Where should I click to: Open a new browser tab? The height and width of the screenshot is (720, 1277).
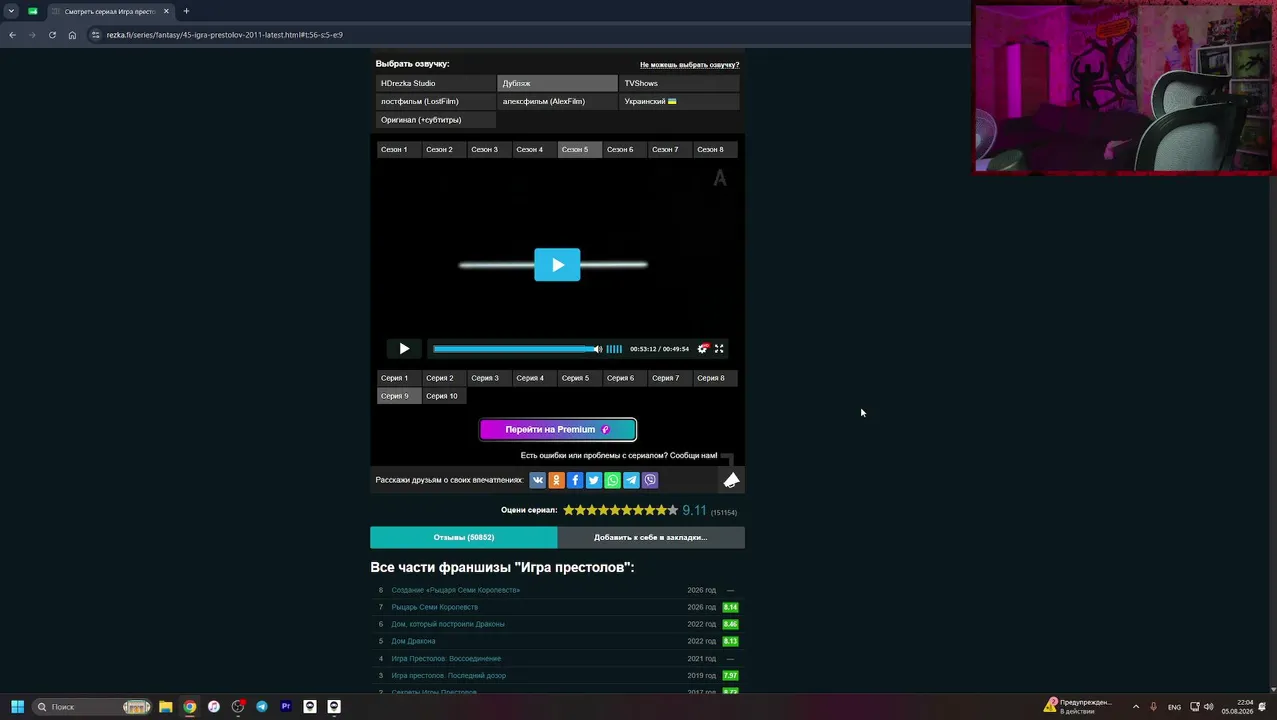(x=186, y=11)
